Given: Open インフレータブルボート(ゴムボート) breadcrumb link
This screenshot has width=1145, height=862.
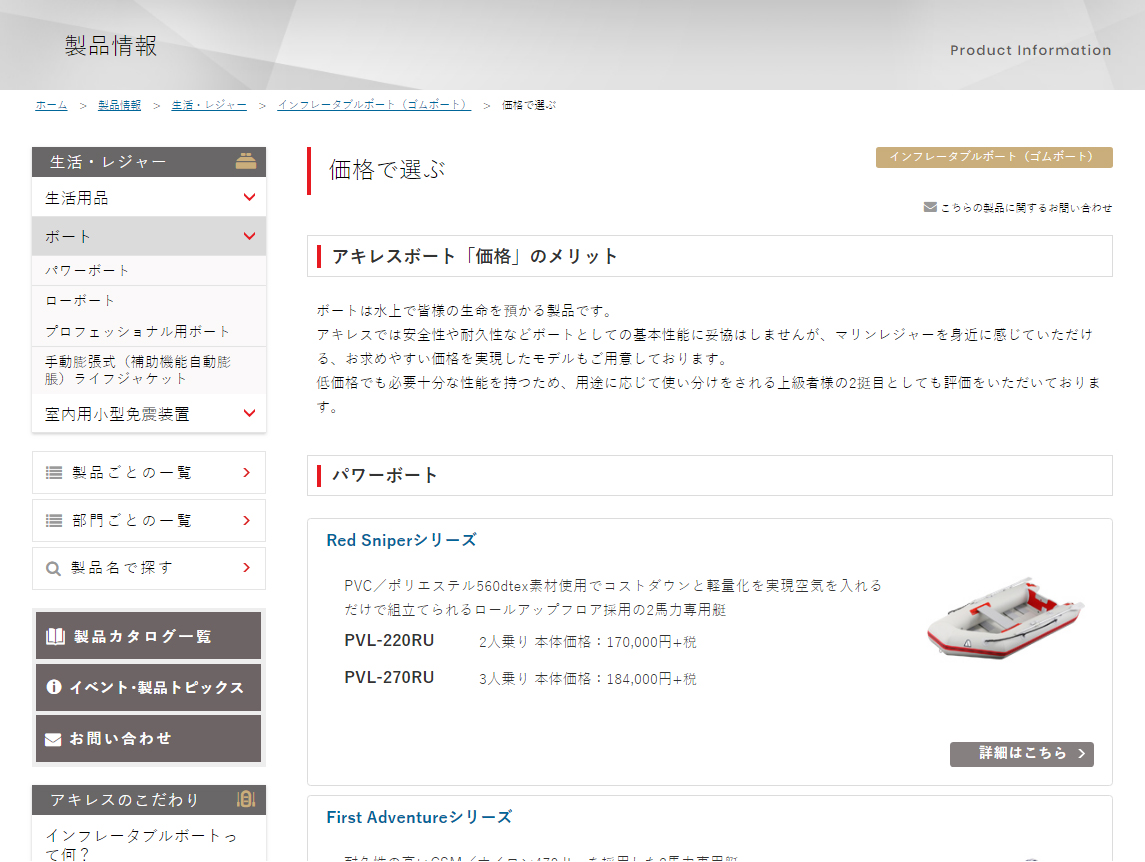Looking at the screenshot, I should tap(374, 105).
